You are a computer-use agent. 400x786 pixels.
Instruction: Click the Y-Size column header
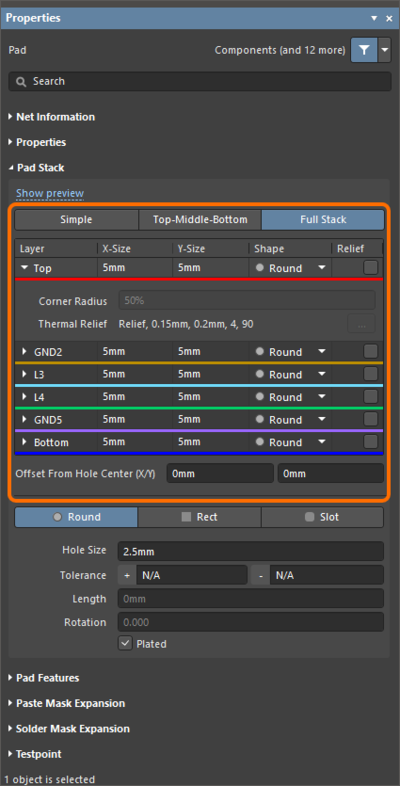point(211,249)
